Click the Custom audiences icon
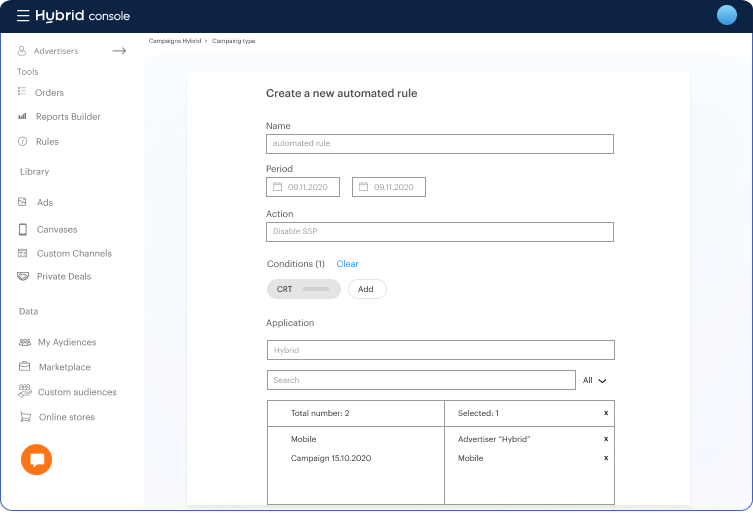Image resolution: width=753 pixels, height=513 pixels. pos(24,391)
